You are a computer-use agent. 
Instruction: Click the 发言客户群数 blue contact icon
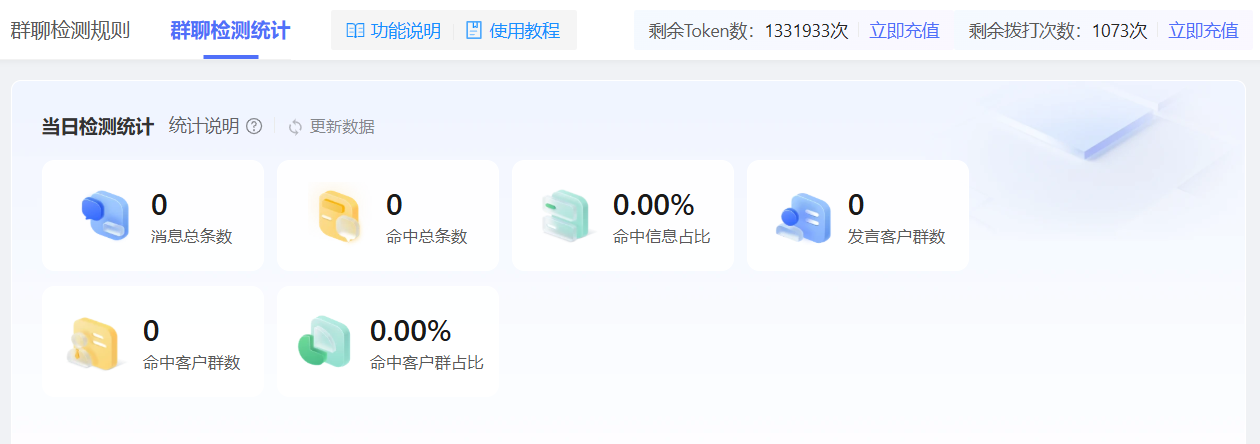tap(803, 215)
